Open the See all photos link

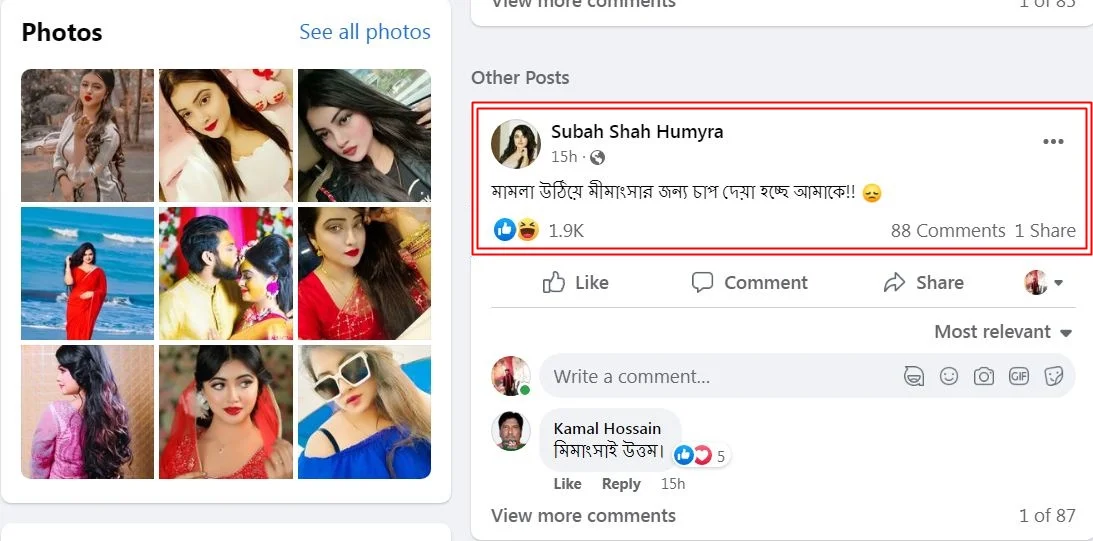click(x=365, y=32)
